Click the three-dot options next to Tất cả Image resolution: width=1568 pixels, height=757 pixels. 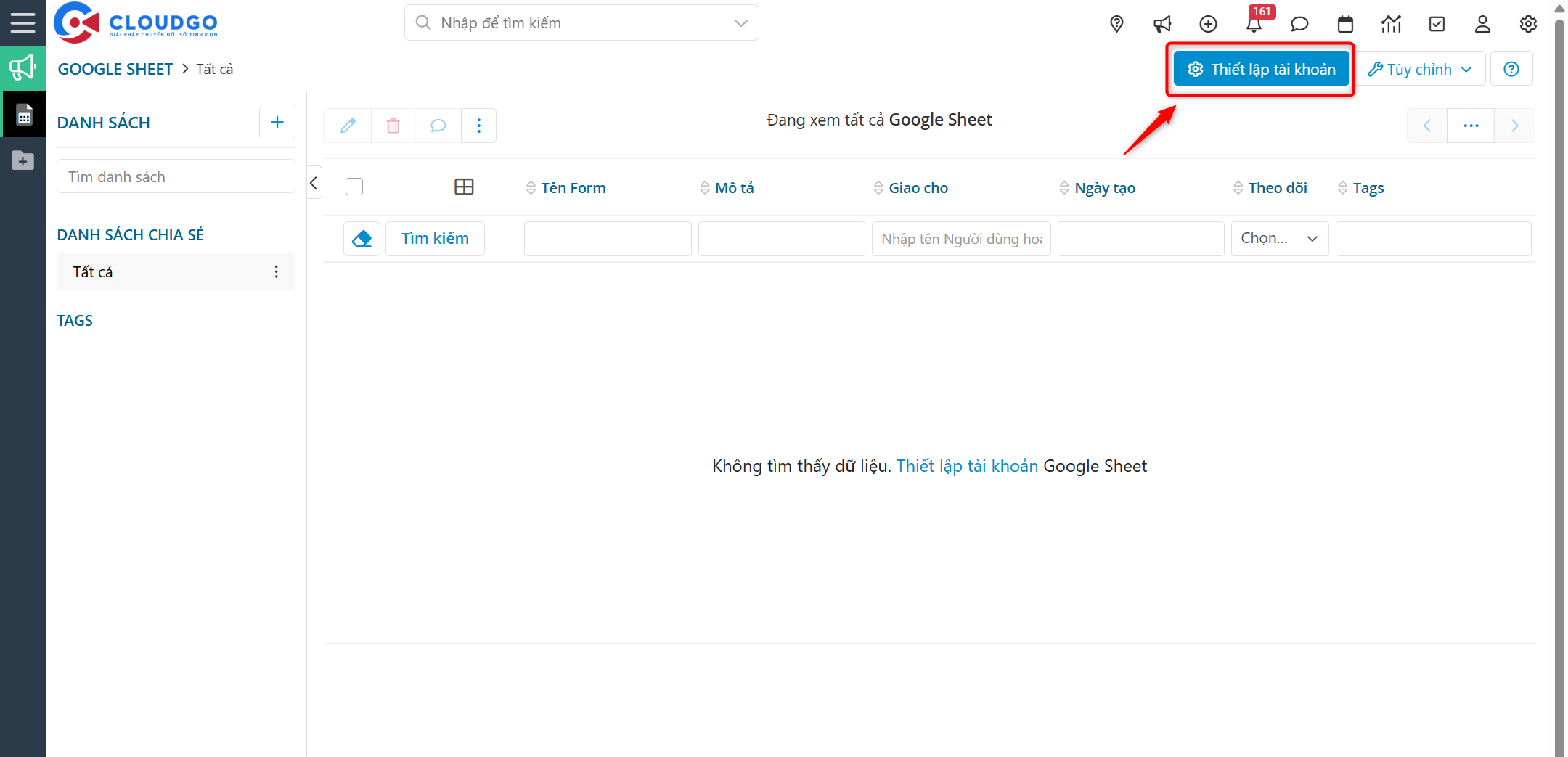pos(276,271)
